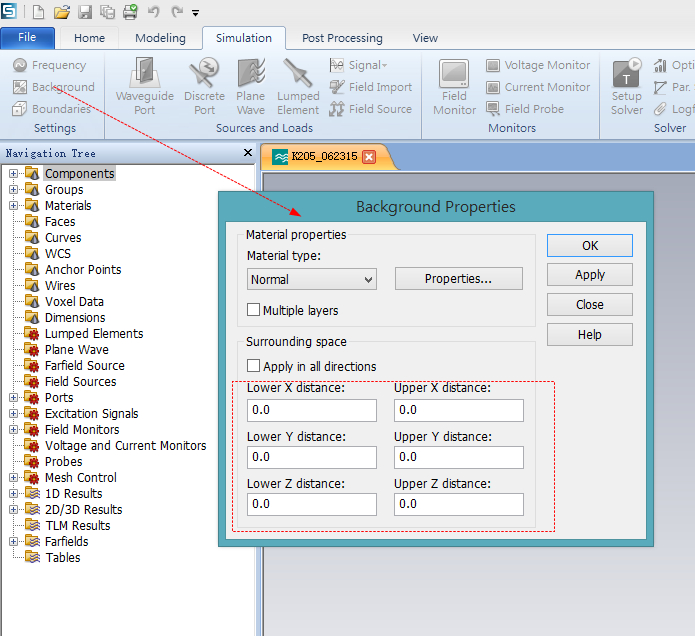
Task: Click the Current Monitor icon
Action: [493, 87]
